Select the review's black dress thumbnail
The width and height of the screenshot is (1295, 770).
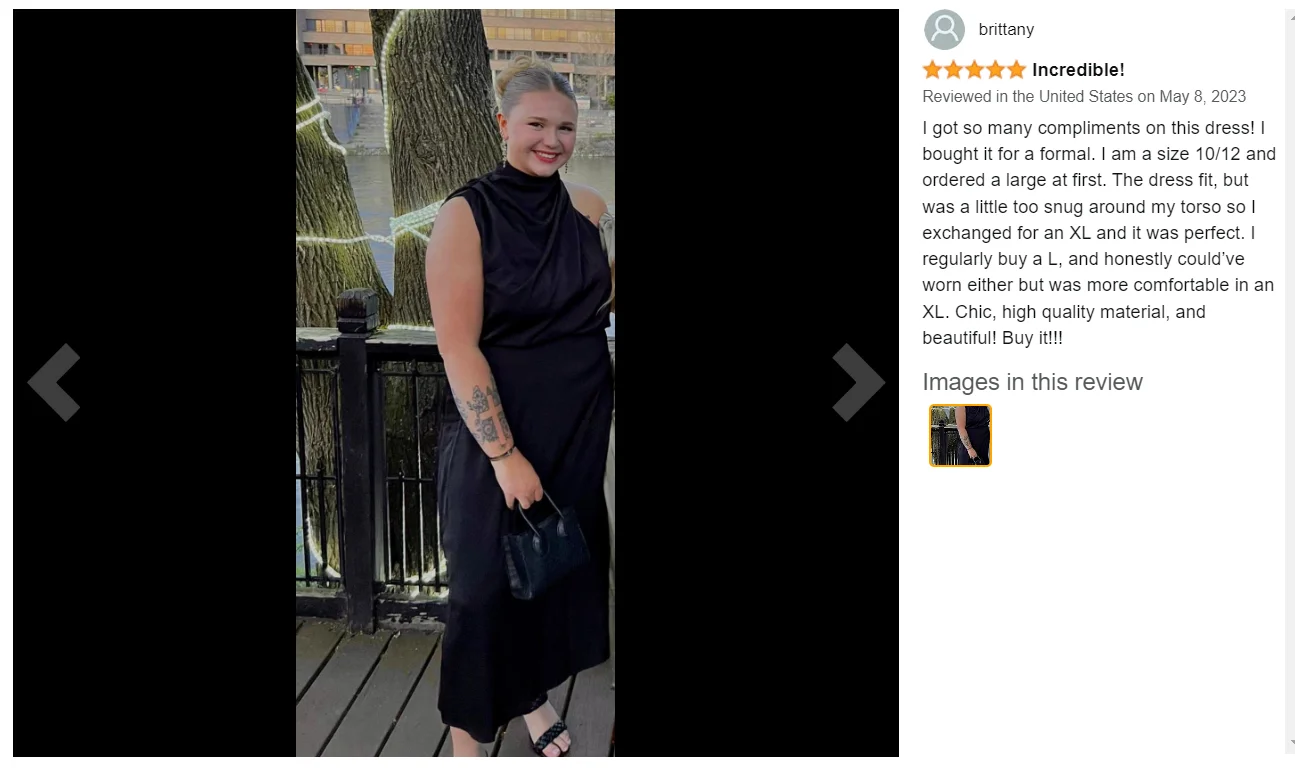960,436
